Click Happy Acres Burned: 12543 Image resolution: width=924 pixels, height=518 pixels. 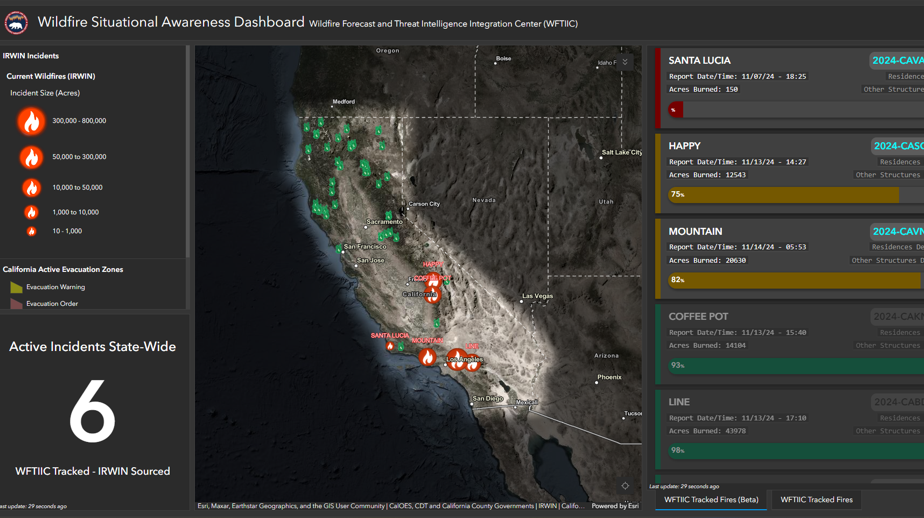tap(707, 175)
